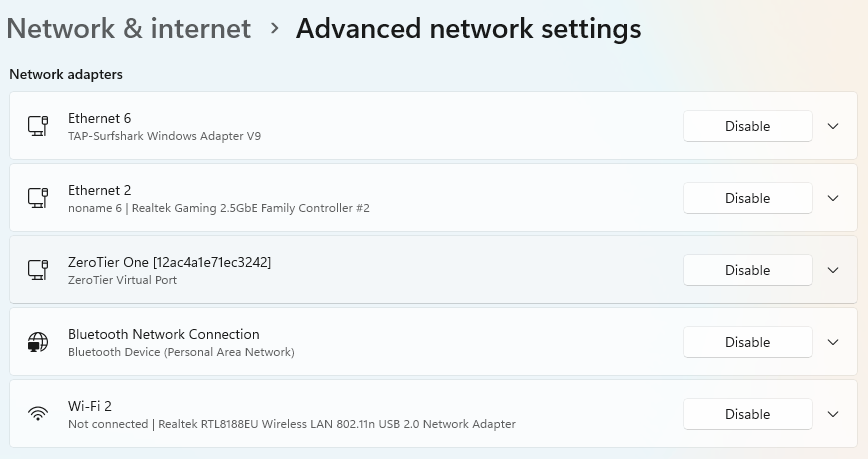
Task: Click the Ethernet 6 adapter icon
Action: coord(38,126)
